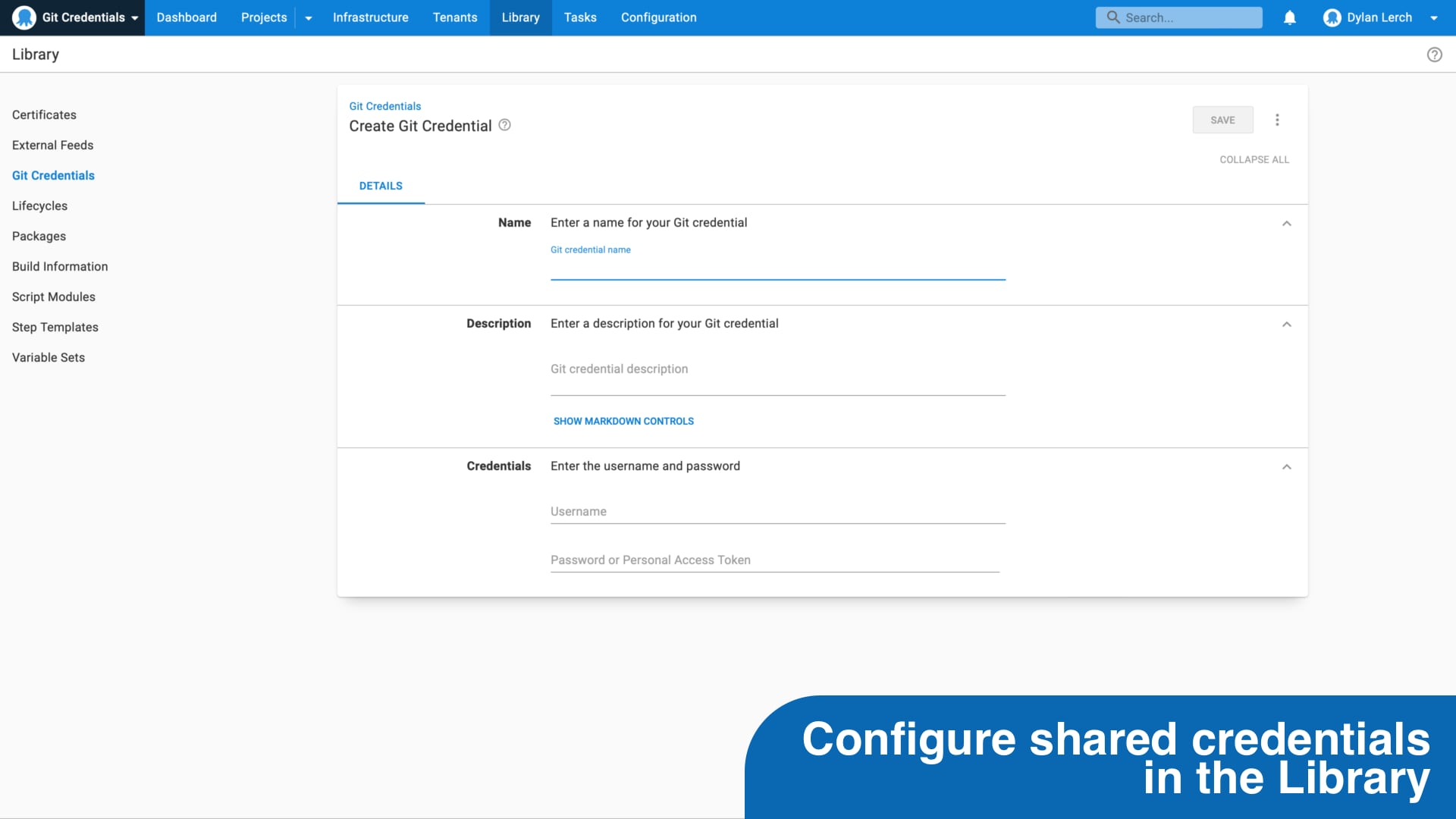Click SHOW MARKDOWN CONTROLS
1456x819 pixels.
623,421
